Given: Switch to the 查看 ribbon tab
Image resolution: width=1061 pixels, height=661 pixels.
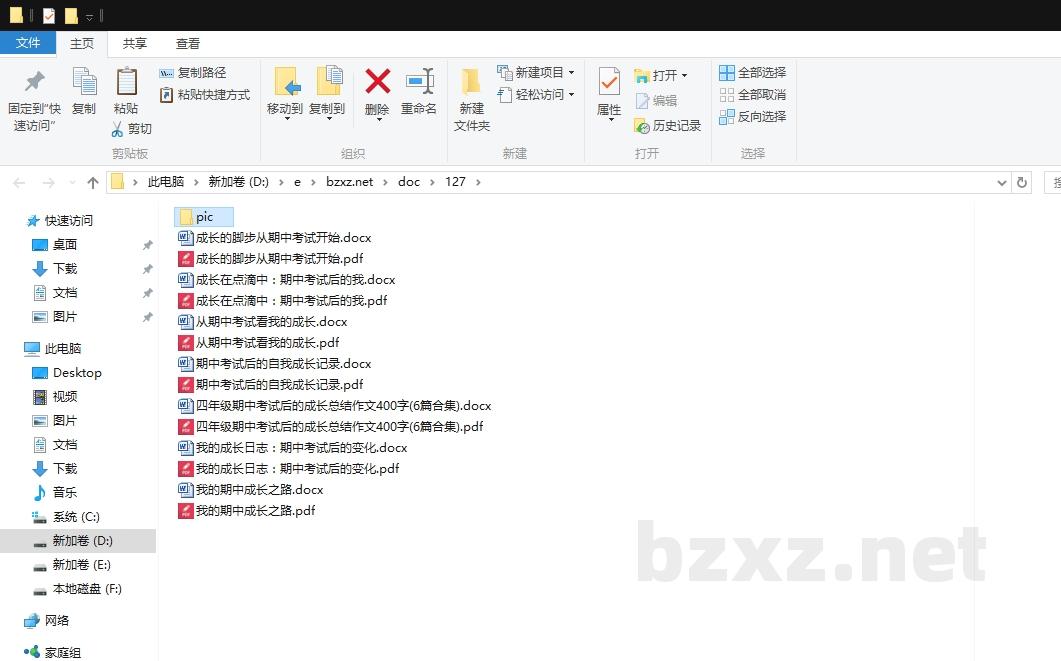Looking at the screenshot, I should (188, 43).
